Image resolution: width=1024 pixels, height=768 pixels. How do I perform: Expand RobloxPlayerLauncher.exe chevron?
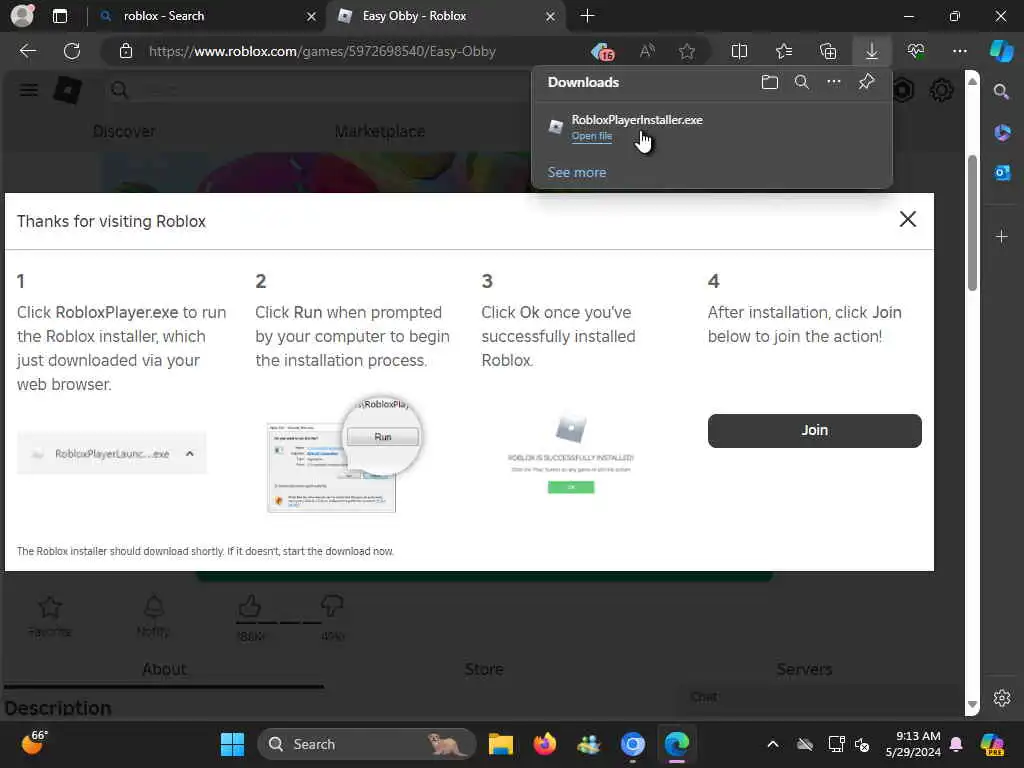189,453
